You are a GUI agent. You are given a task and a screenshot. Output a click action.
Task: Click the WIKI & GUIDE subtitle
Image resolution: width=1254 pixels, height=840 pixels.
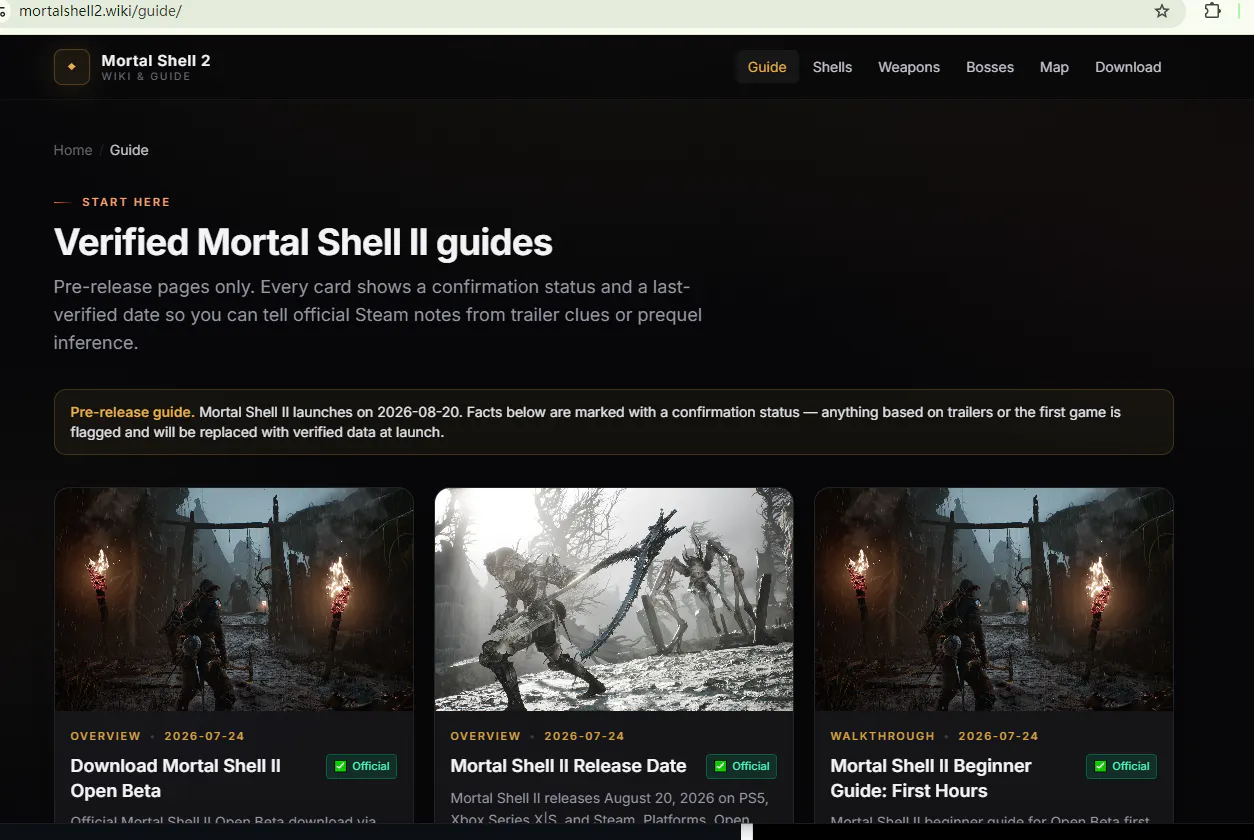[146, 77]
